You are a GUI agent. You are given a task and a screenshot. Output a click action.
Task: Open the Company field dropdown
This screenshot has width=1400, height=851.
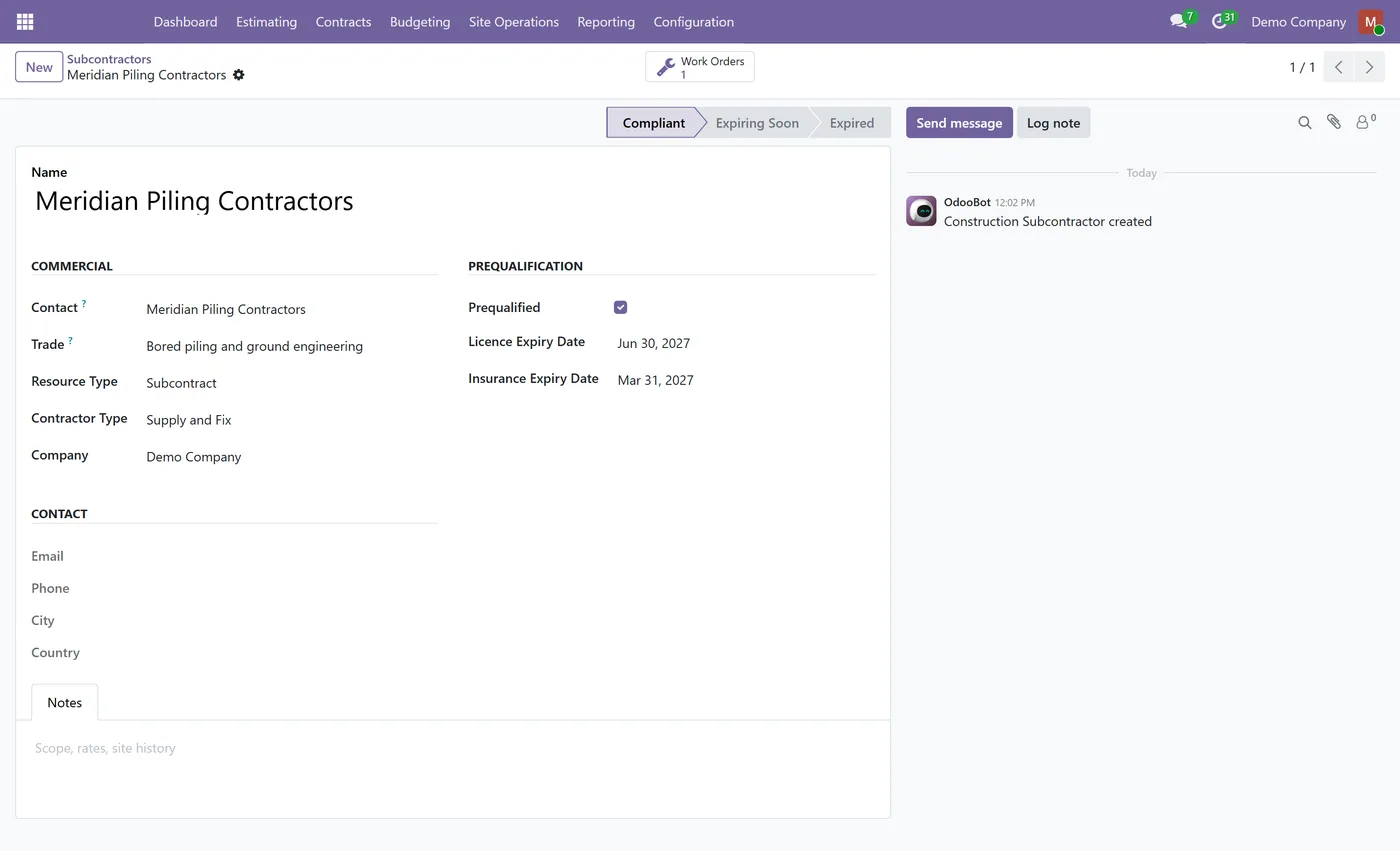click(291, 457)
